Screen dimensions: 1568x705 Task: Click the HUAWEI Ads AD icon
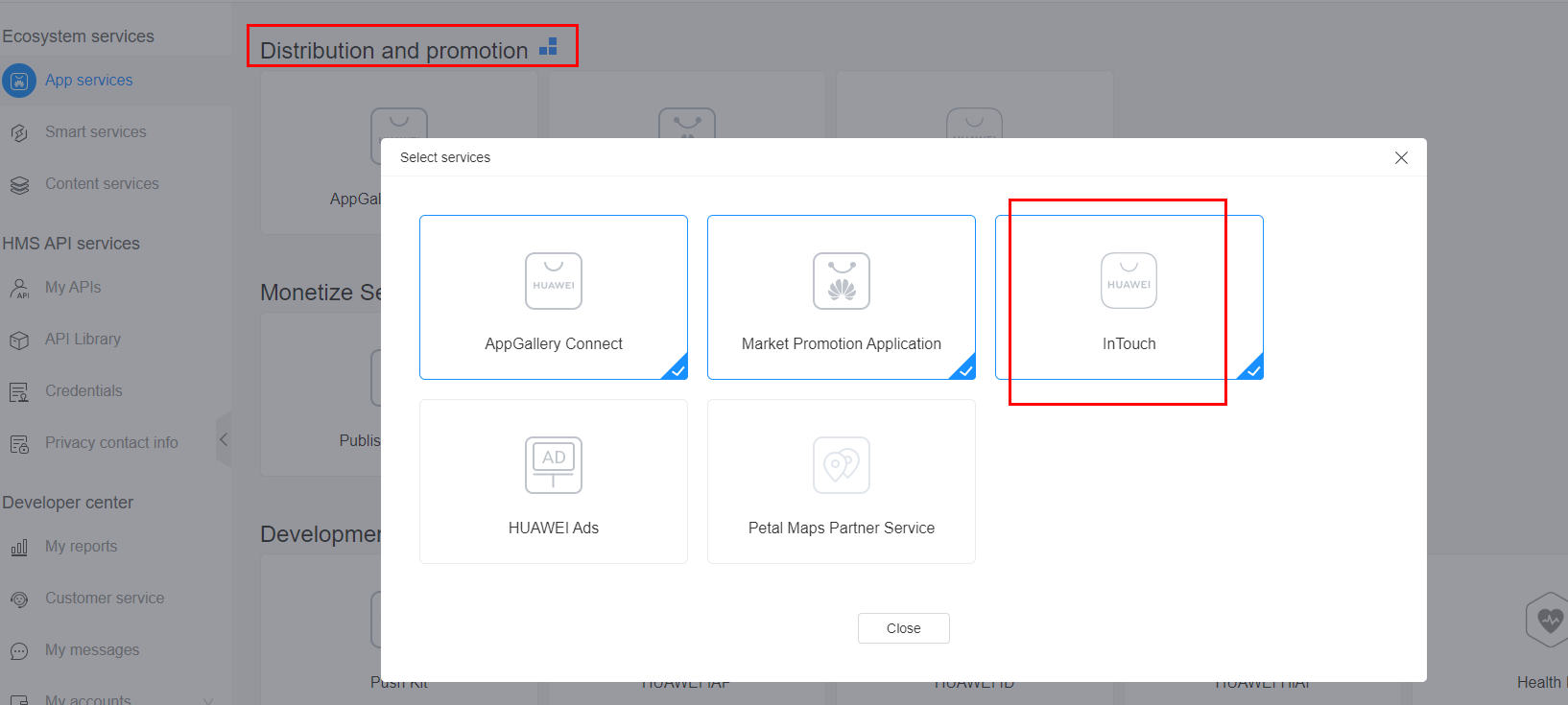tap(554, 465)
